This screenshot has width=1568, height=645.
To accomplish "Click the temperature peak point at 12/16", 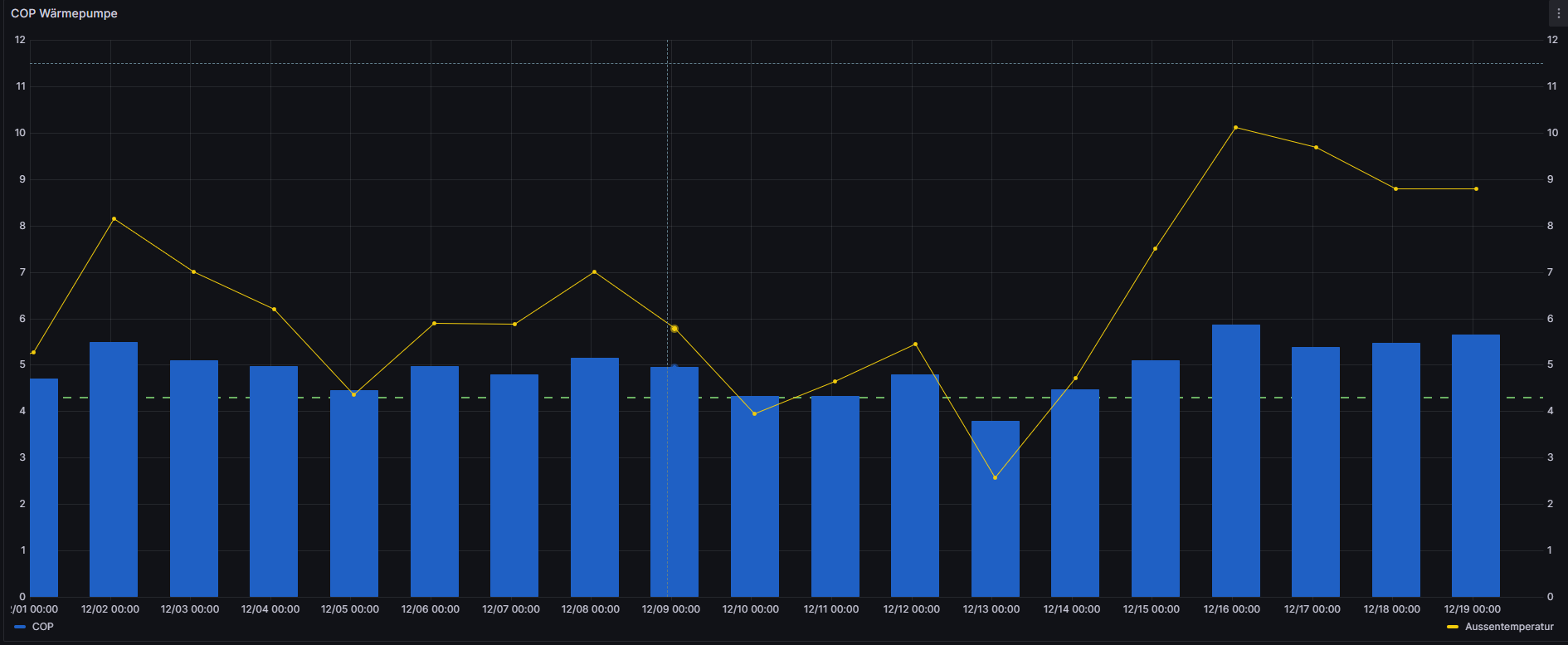I will pos(1236,127).
